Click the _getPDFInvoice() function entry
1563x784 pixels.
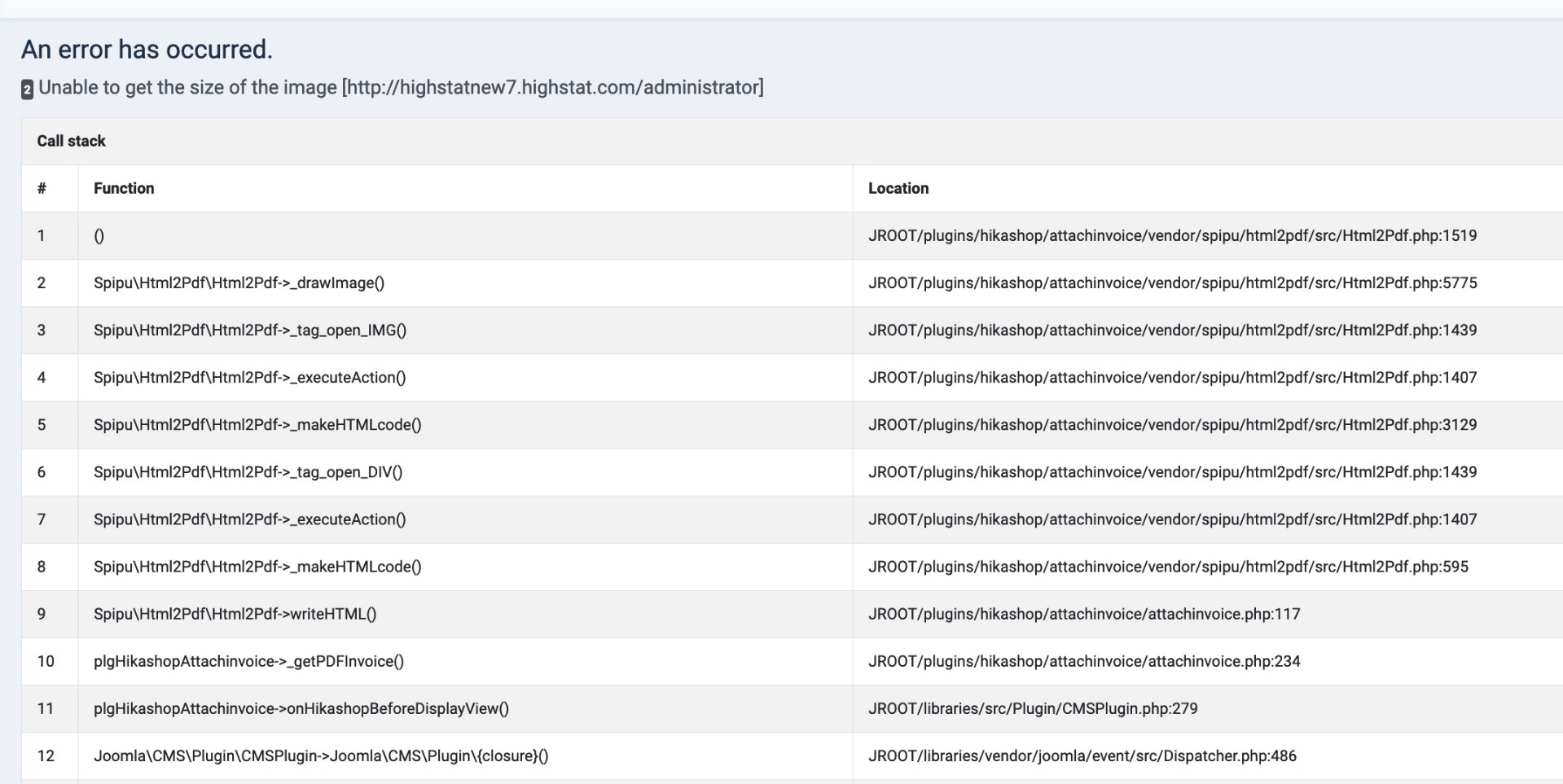(x=248, y=661)
